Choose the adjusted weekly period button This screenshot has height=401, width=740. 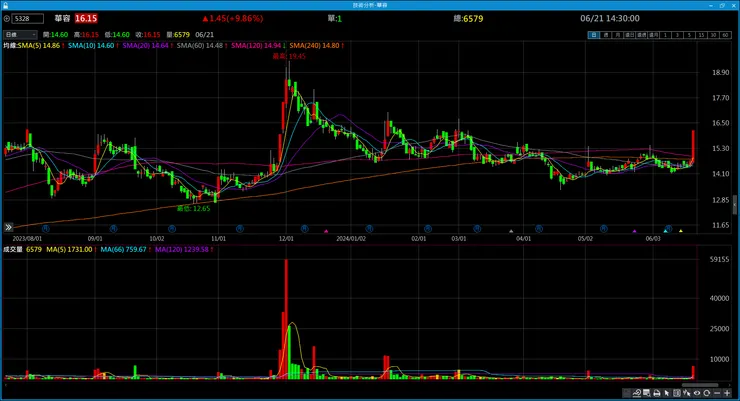point(641,35)
